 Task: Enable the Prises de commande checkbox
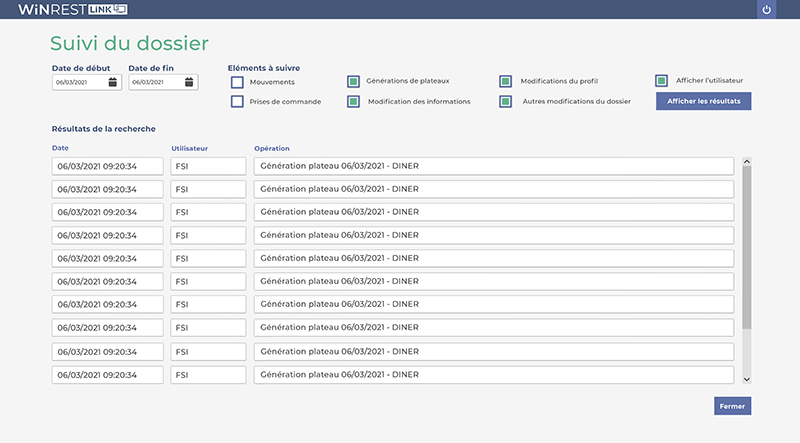237,101
